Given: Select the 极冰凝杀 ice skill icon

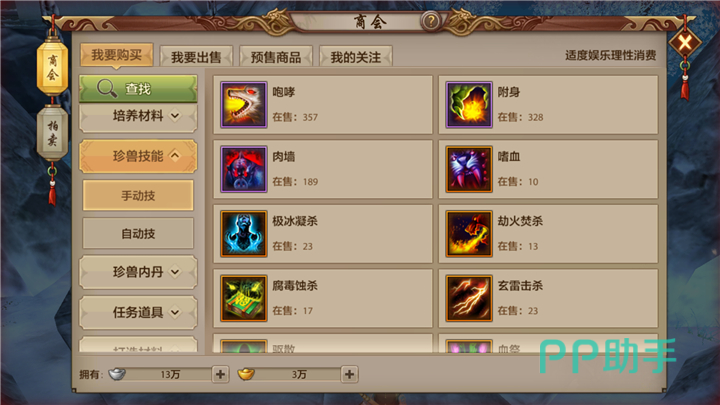Looking at the screenshot, I should point(243,234).
